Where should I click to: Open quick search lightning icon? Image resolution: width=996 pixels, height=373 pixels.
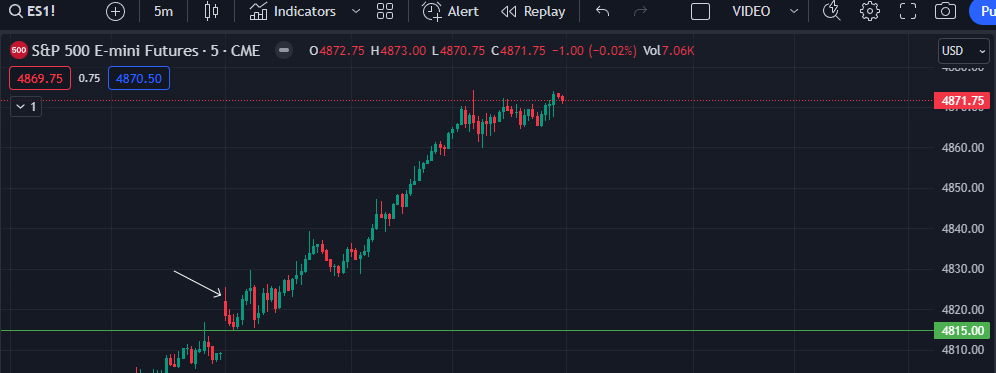point(831,11)
